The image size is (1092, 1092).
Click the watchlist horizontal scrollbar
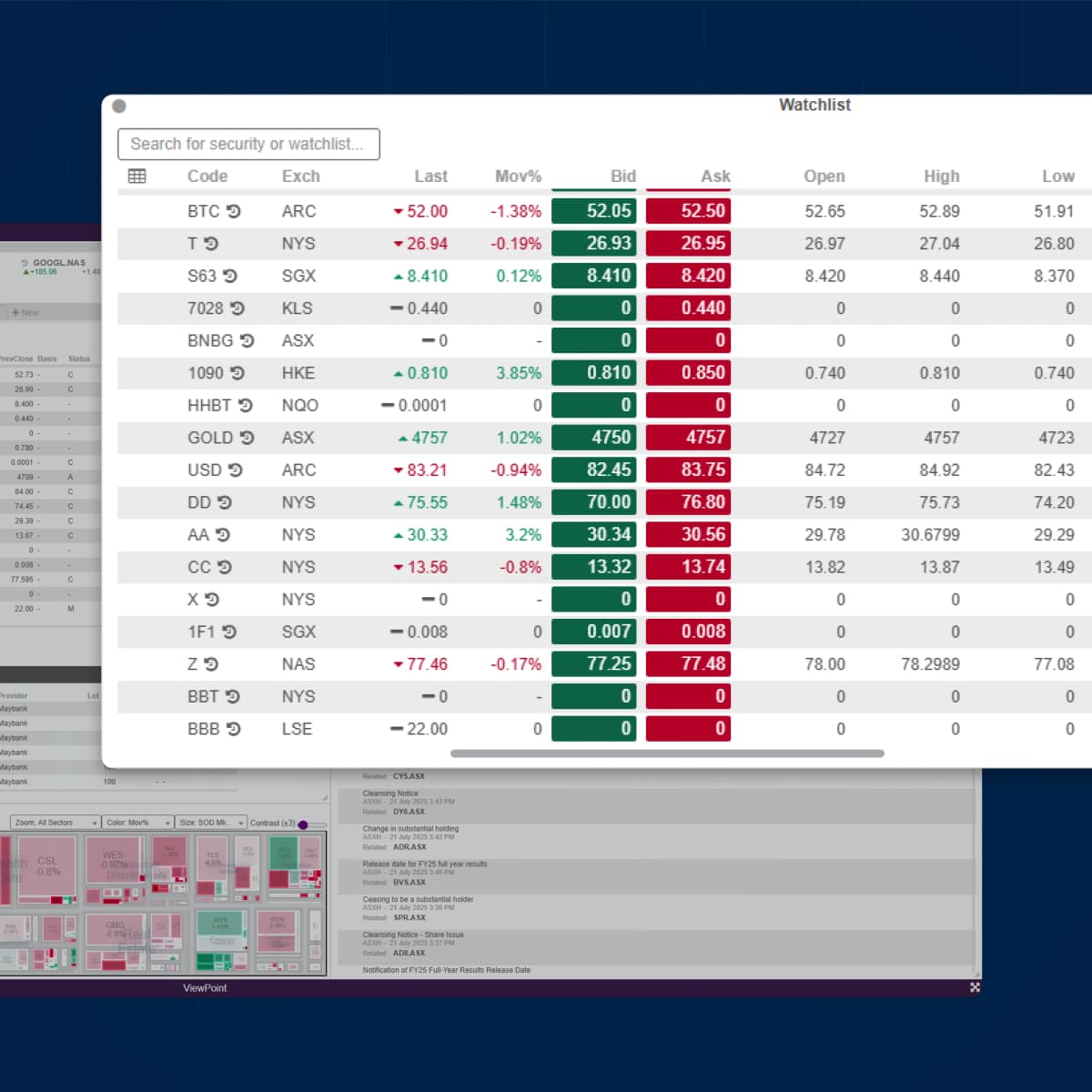click(667, 753)
